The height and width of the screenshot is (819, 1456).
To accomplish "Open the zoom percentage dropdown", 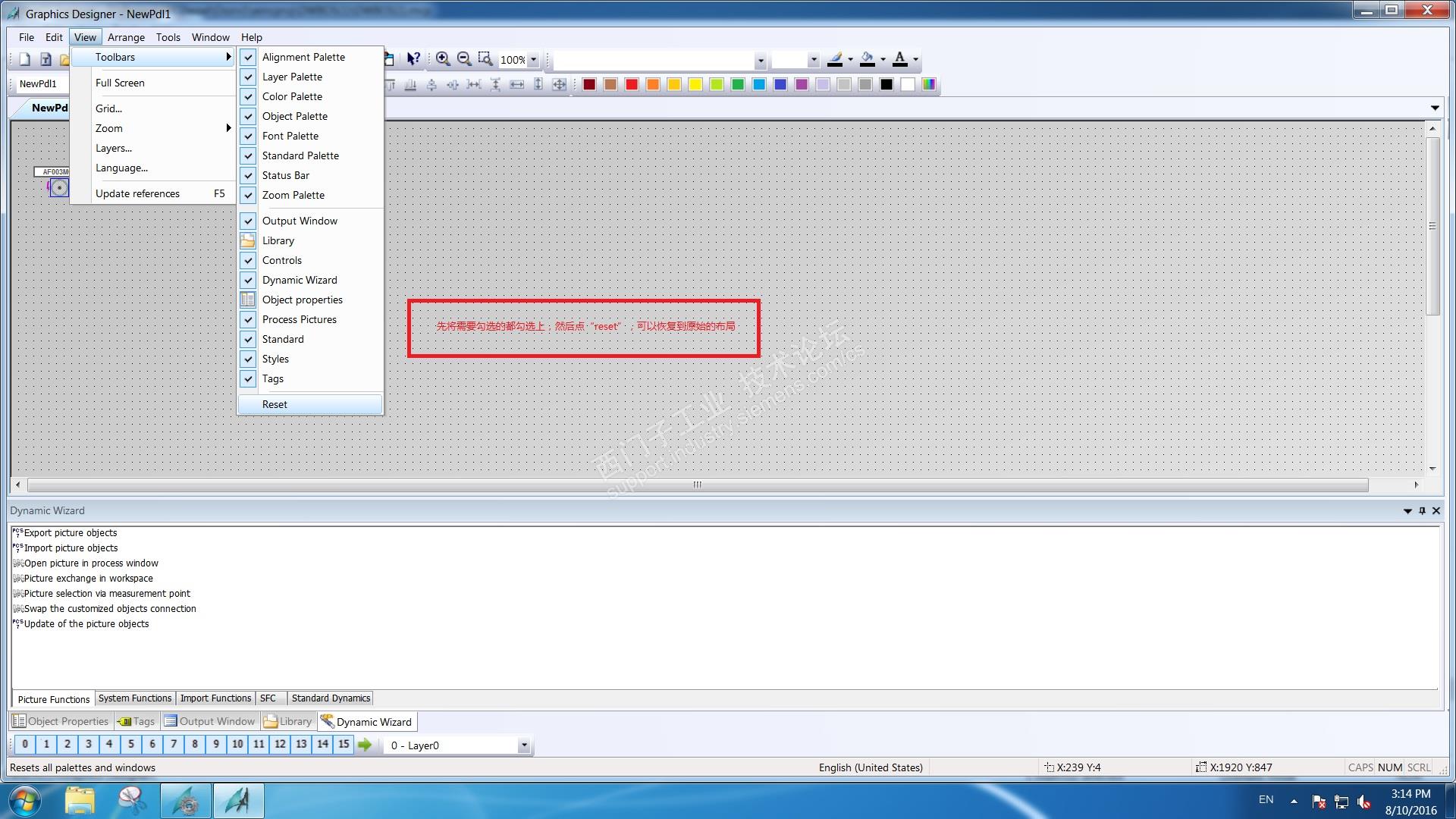I will pos(533,60).
